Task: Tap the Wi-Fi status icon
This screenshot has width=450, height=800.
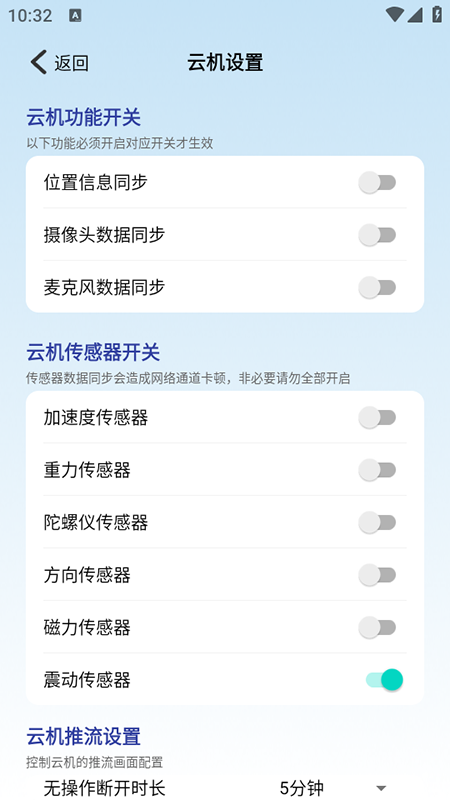Action: click(x=394, y=15)
